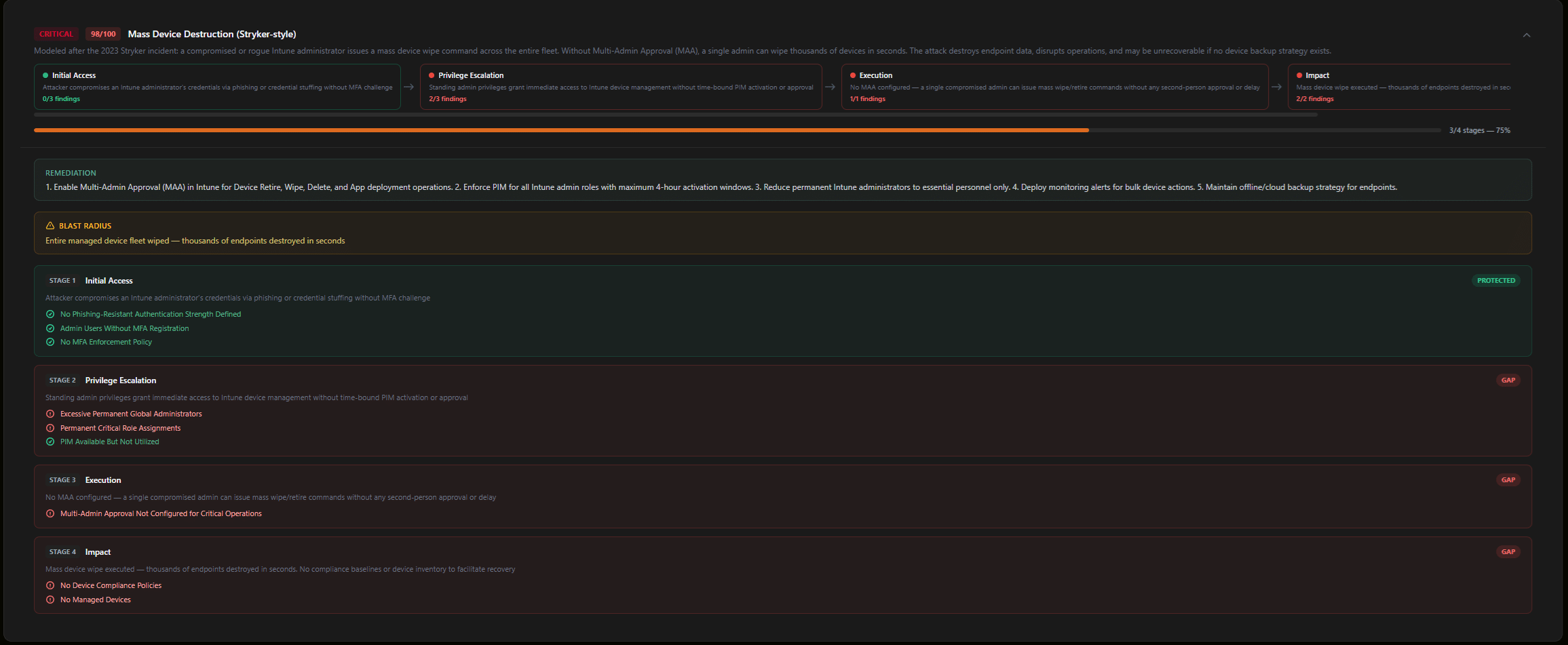
Task: Collapse the Mass Device Destruction scenario chevron
Action: tap(1526, 35)
